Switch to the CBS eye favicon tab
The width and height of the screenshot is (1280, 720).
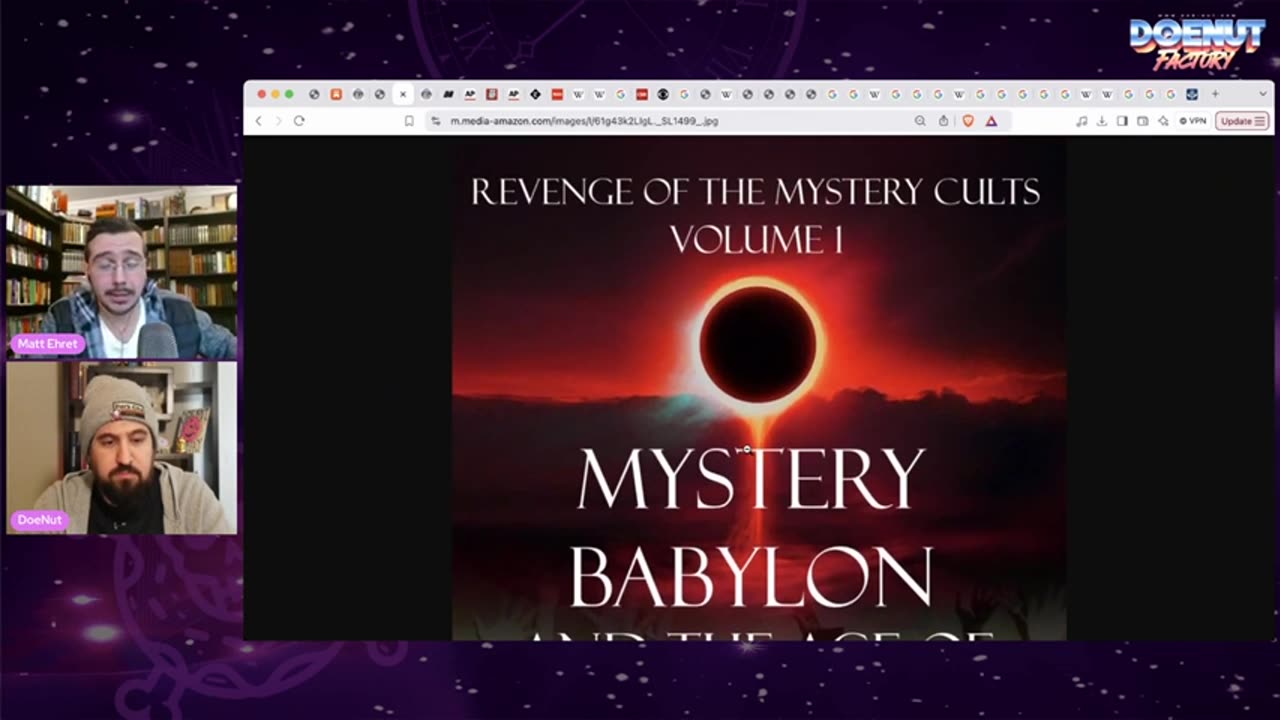pos(663,94)
